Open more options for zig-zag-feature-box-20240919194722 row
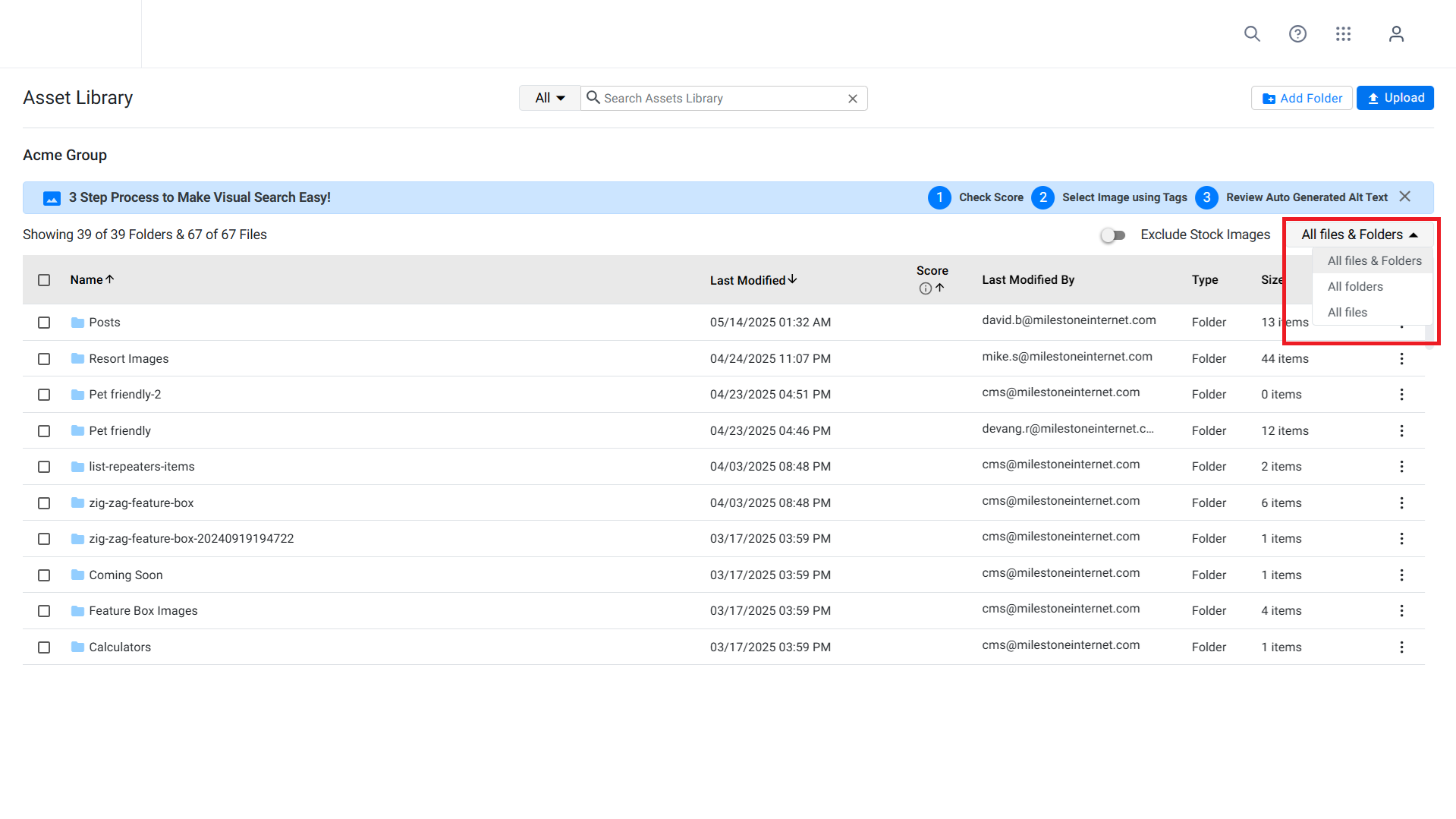 [x=1401, y=539]
